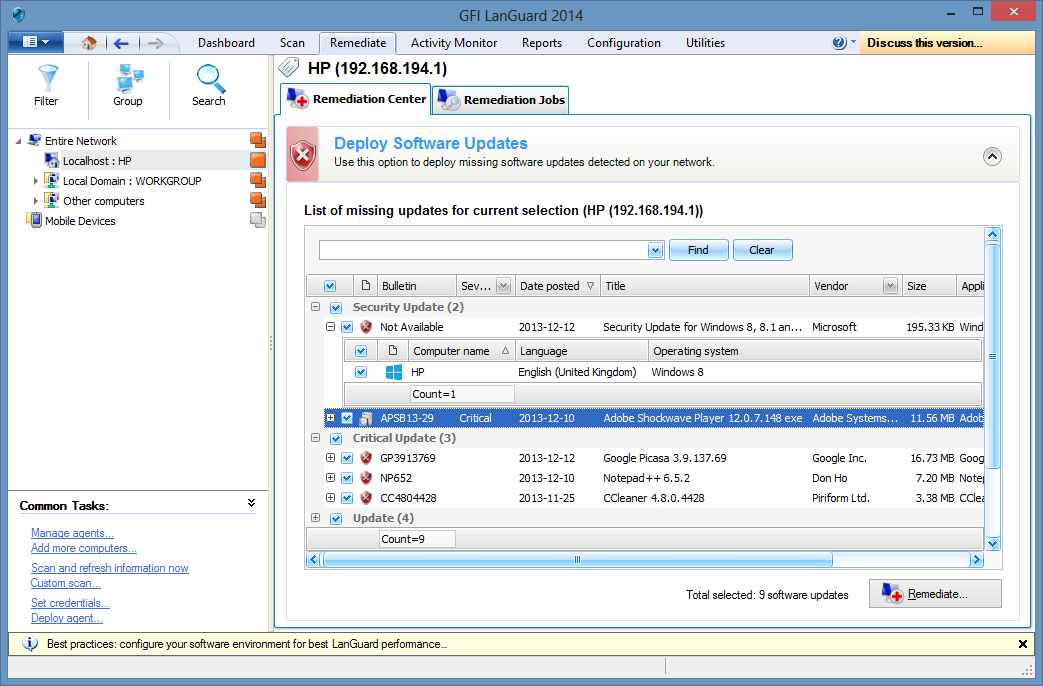The width and height of the screenshot is (1043, 686).
Task: Open the search box dropdown arrow
Action: [x=656, y=250]
